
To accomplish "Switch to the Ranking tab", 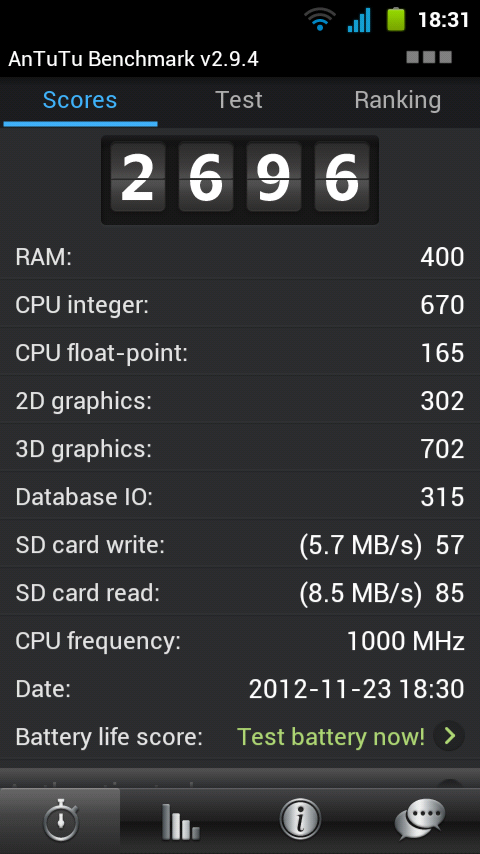I will click(x=398, y=101).
